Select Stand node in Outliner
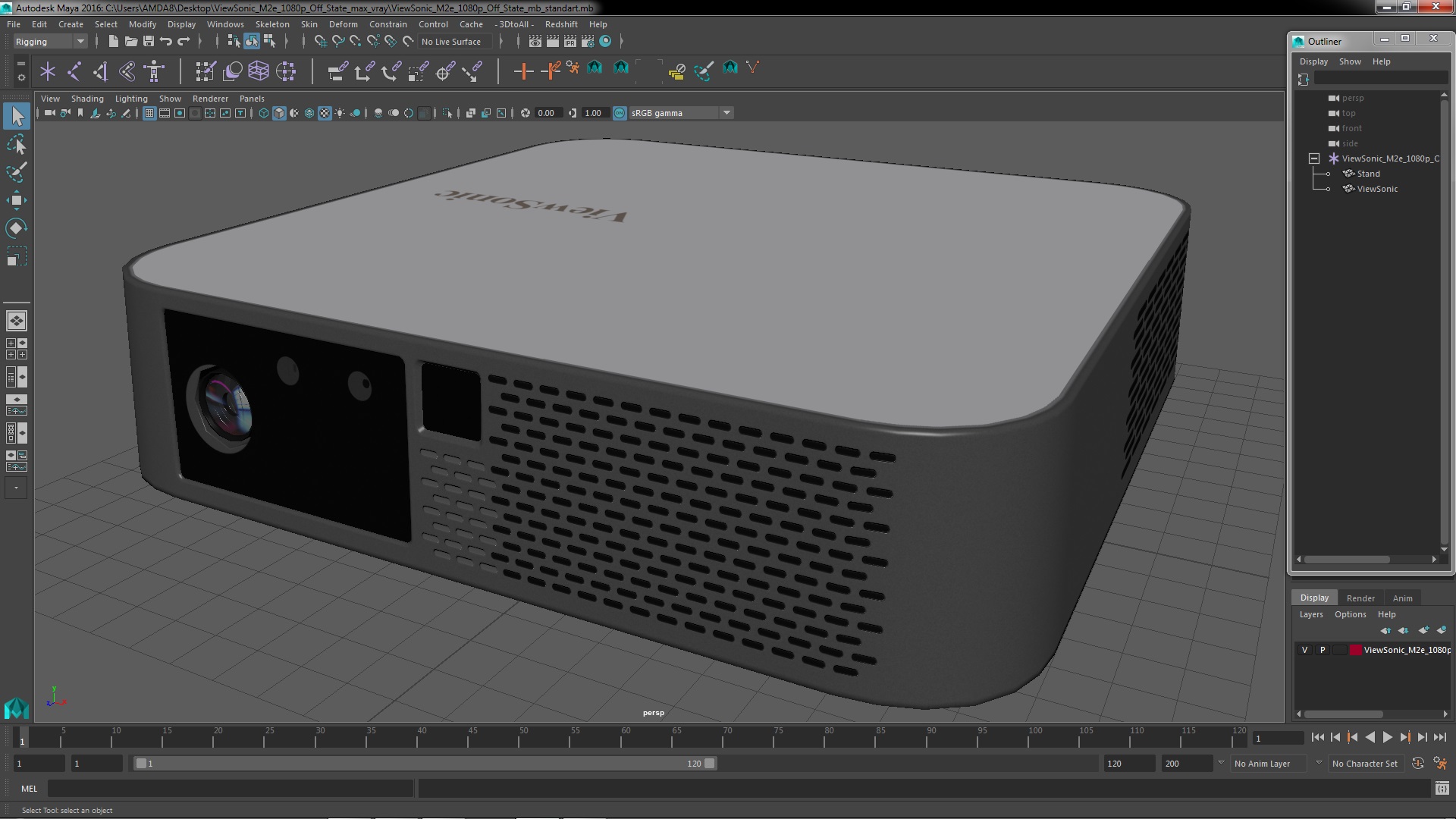This screenshot has height=819, width=1456. pyautogui.click(x=1368, y=174)
